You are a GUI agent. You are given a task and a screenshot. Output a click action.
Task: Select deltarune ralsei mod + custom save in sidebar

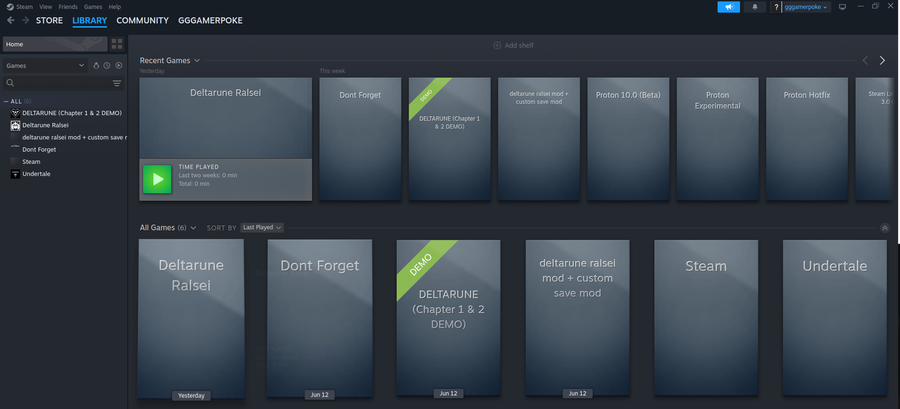tap(68, 137)
